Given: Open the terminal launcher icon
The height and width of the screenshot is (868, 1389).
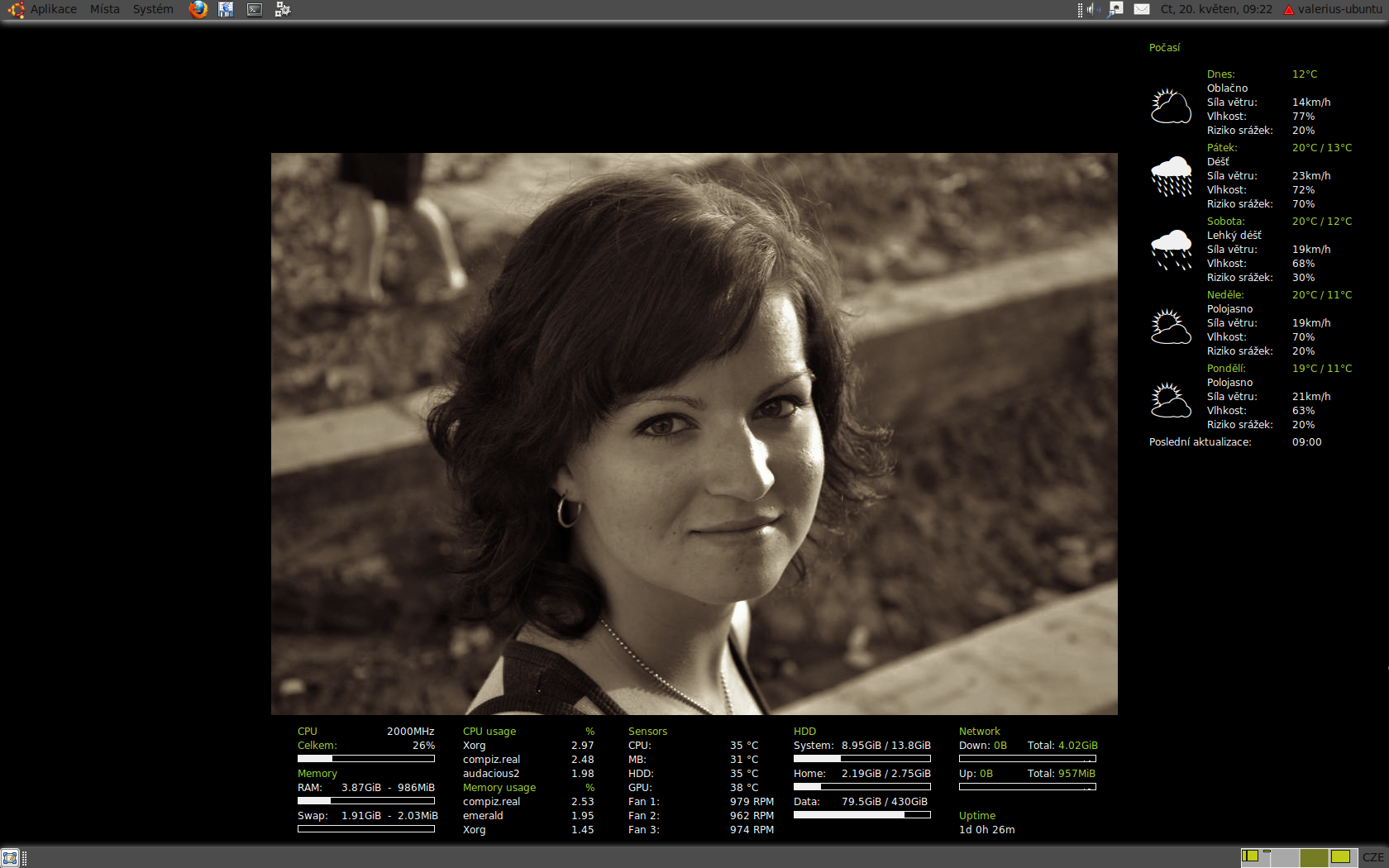Looking at the screenshot, I should (255, 9).
